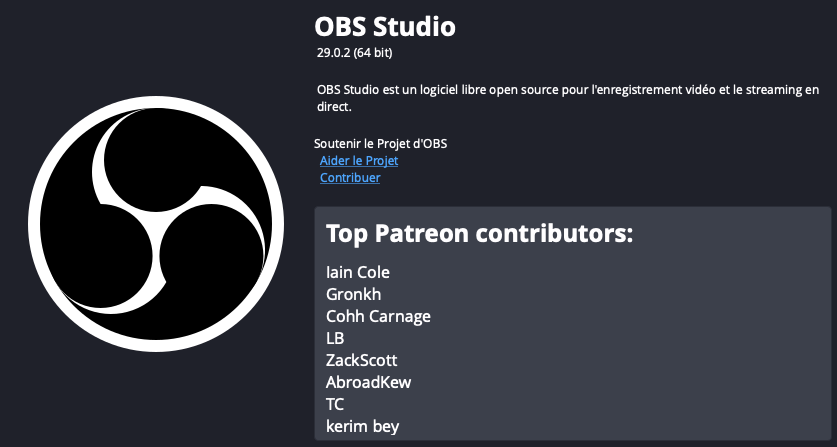This screenshot has height=447, width=837.
Task: Select version text '29.0.2 (64 bit)'
Action: coord(354,53)
